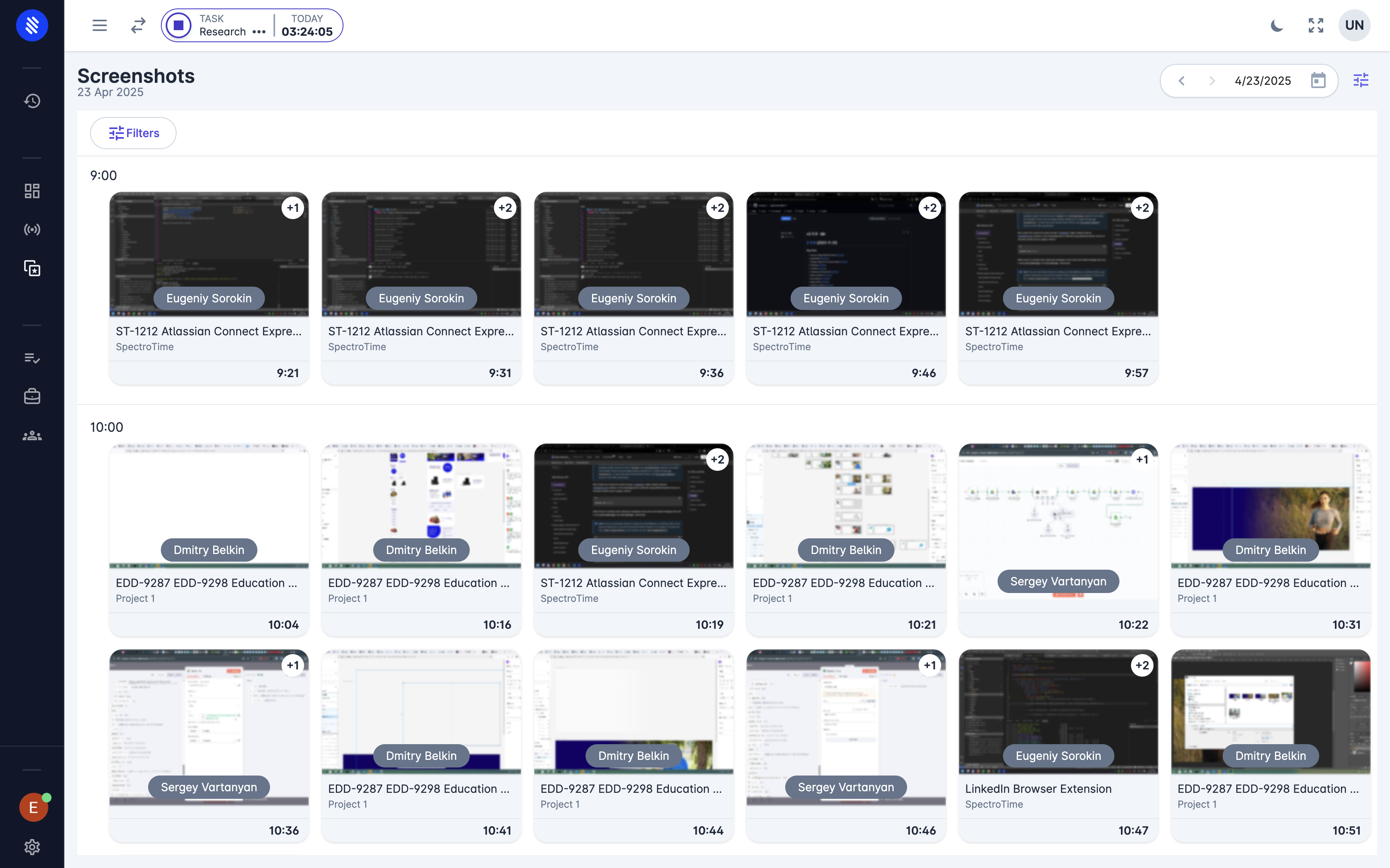Open the hamburger menu in the top bar
Image resolution: width=1390 pixels, height=868 pixels.
tap(99, 25)
